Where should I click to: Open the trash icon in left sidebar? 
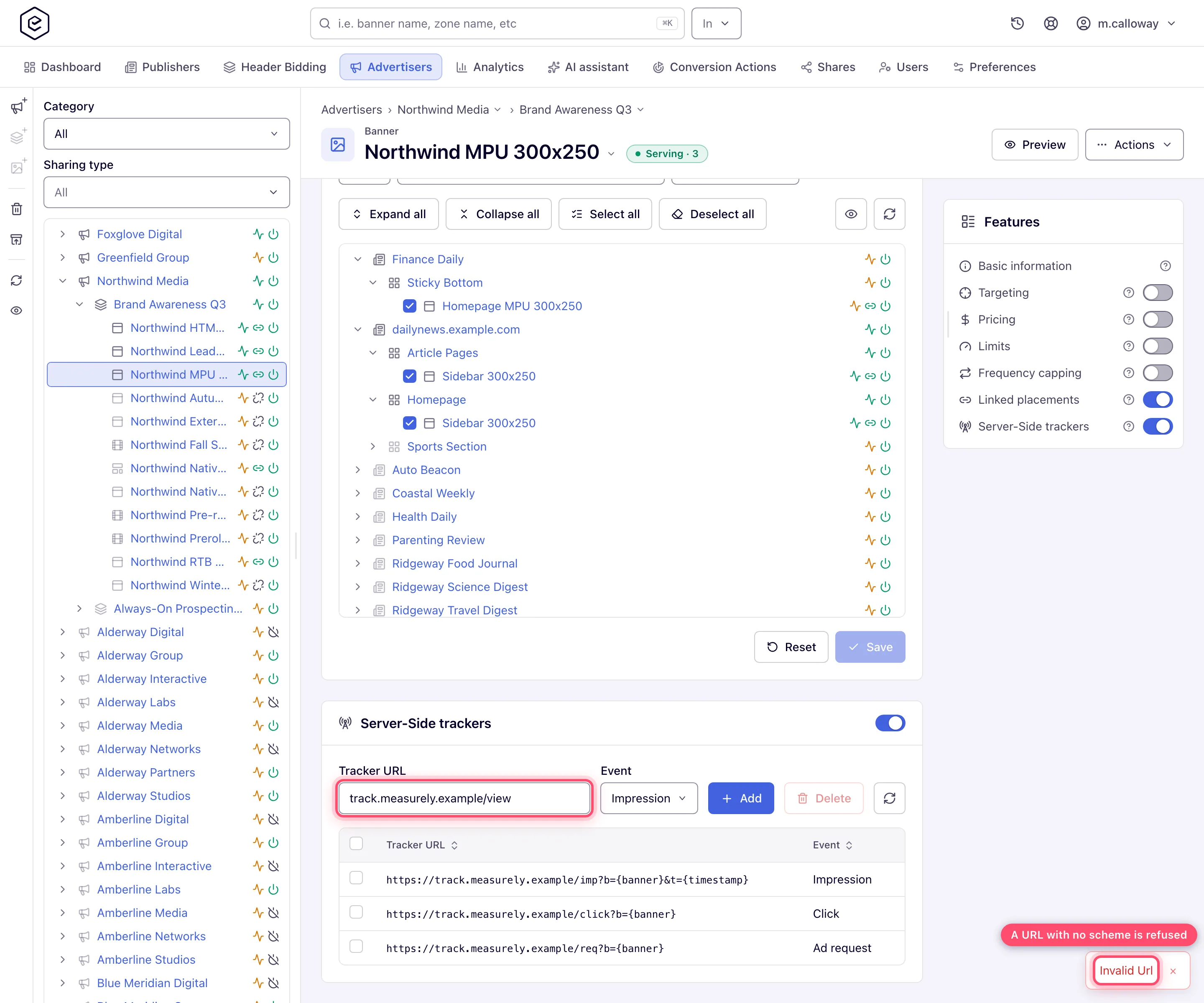click(17, 209)
